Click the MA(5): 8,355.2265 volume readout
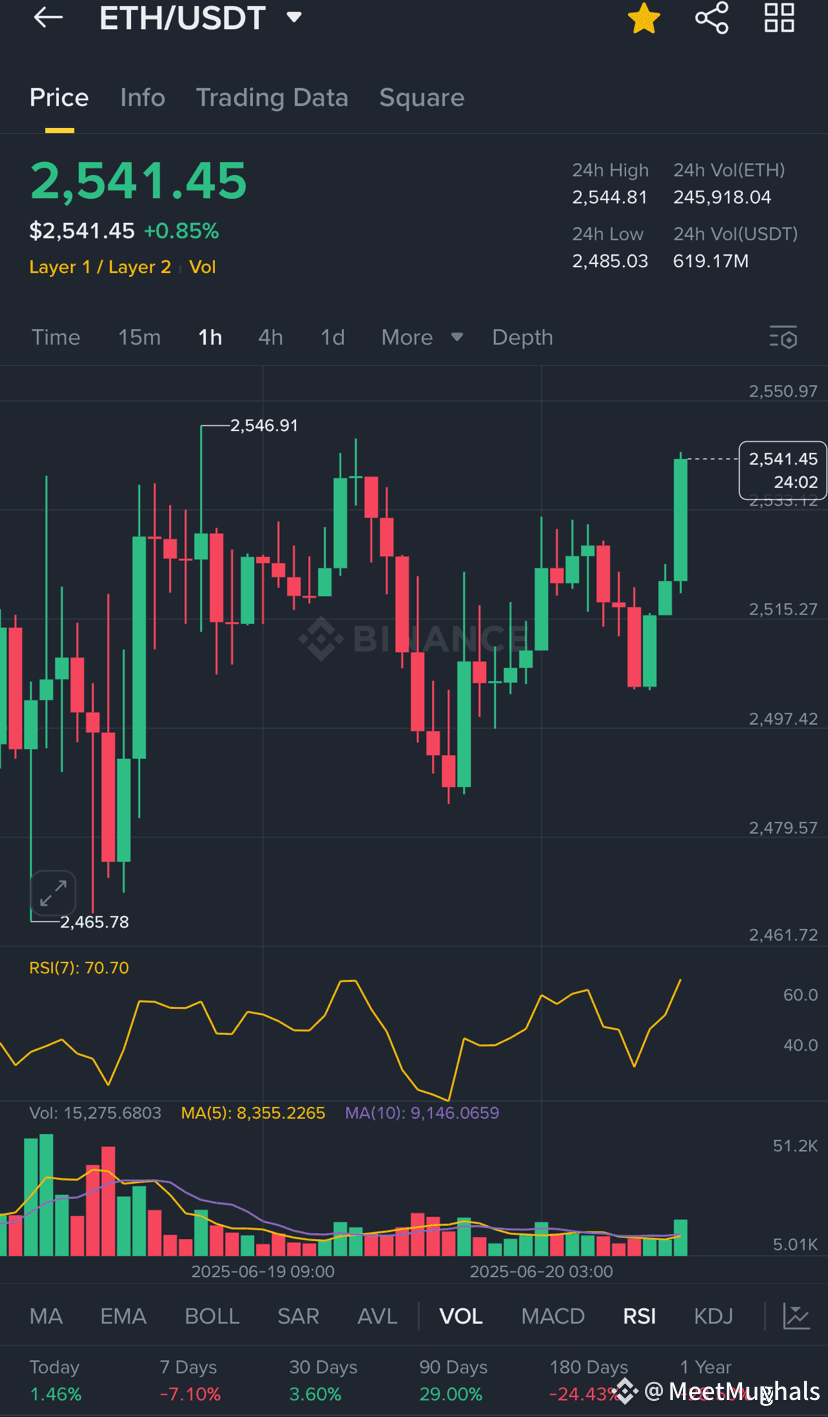 (x=253, y=1112)
